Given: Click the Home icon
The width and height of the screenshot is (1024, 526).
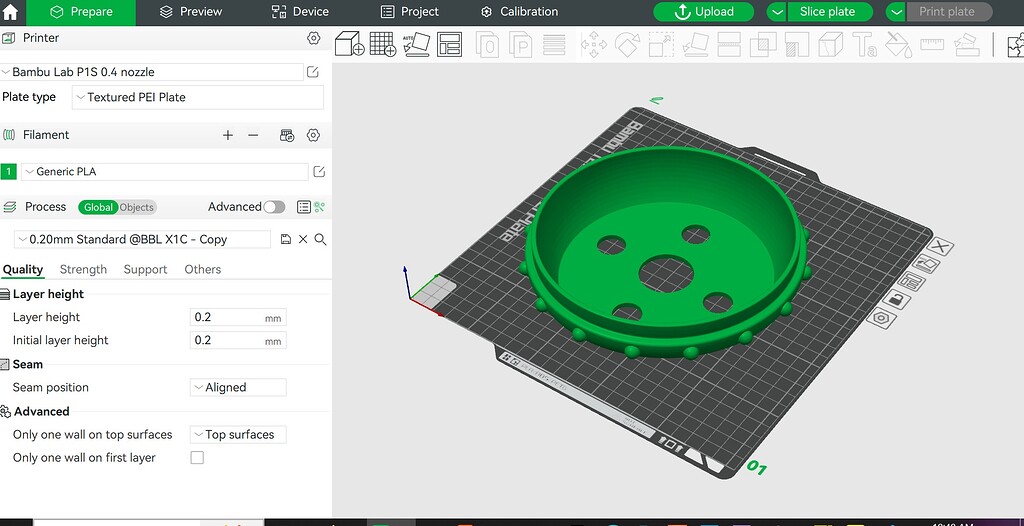Looking at the screenshot, I should (10, 12).
